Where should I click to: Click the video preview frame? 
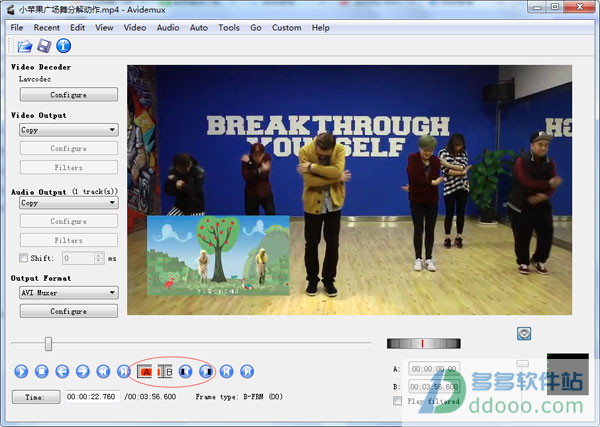coord(349,190)
